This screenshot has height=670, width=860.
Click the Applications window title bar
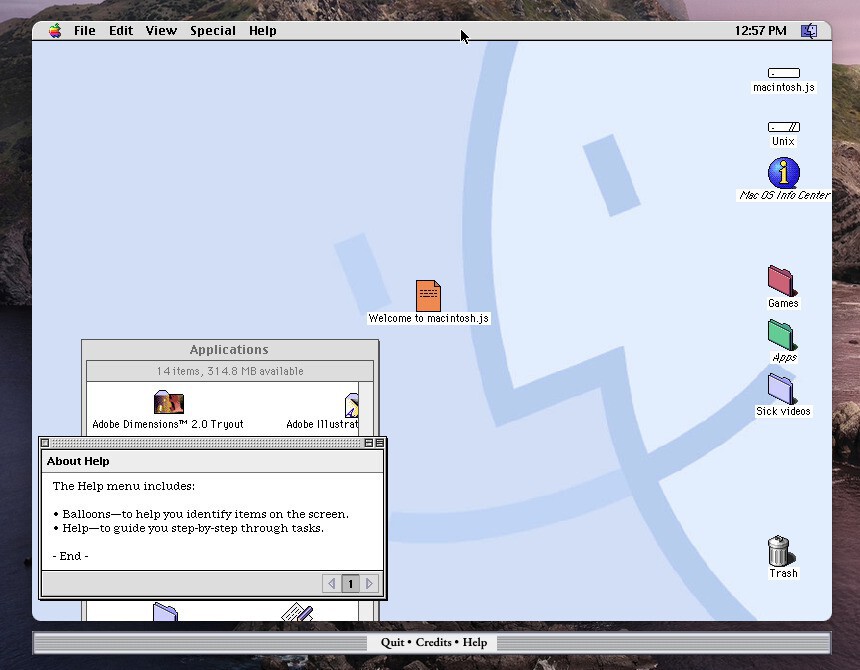(x=230, y=350)
